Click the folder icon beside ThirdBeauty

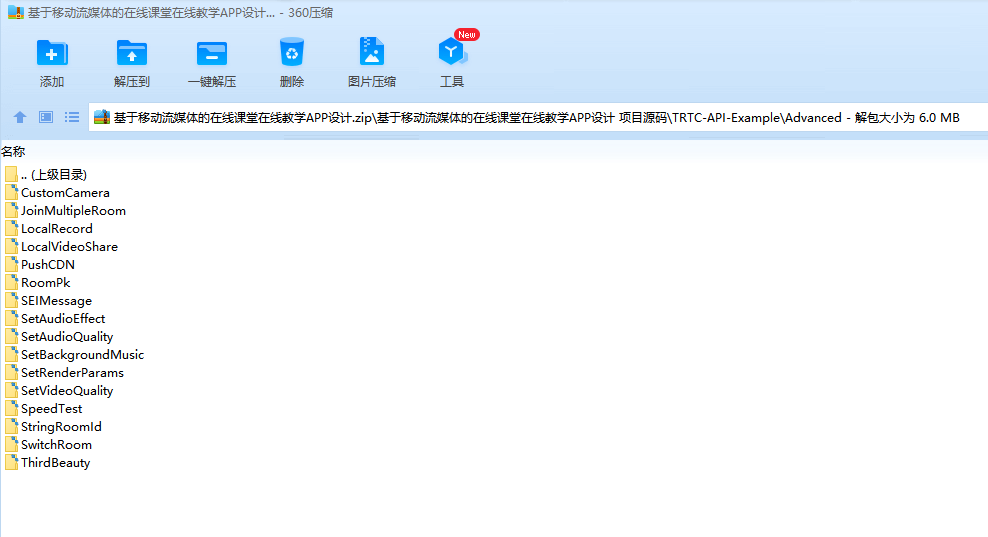click(11, 462)
